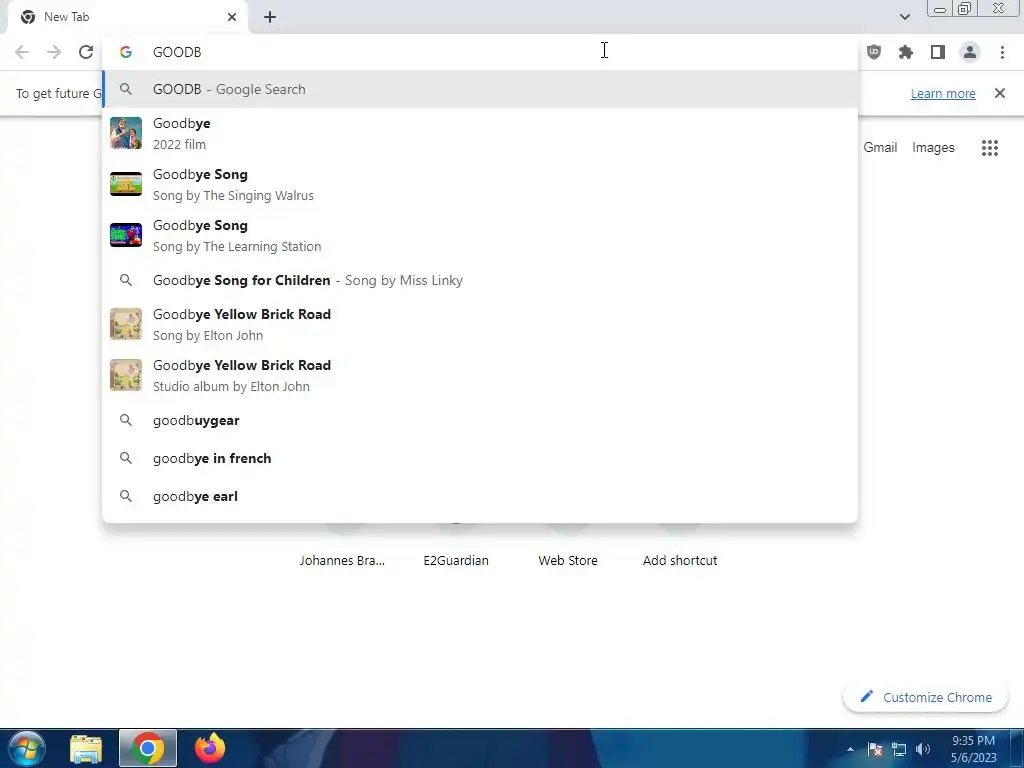Open Johannes Bra... shortcut
The height and width of the screenshot is (768, 1024).
pos(342,560)
